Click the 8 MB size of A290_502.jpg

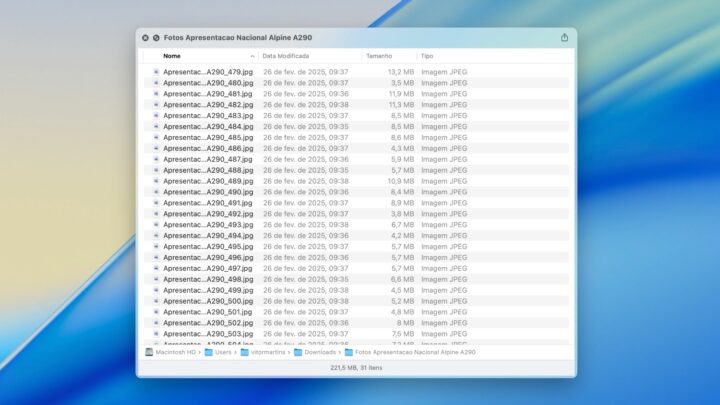point(405,323)
